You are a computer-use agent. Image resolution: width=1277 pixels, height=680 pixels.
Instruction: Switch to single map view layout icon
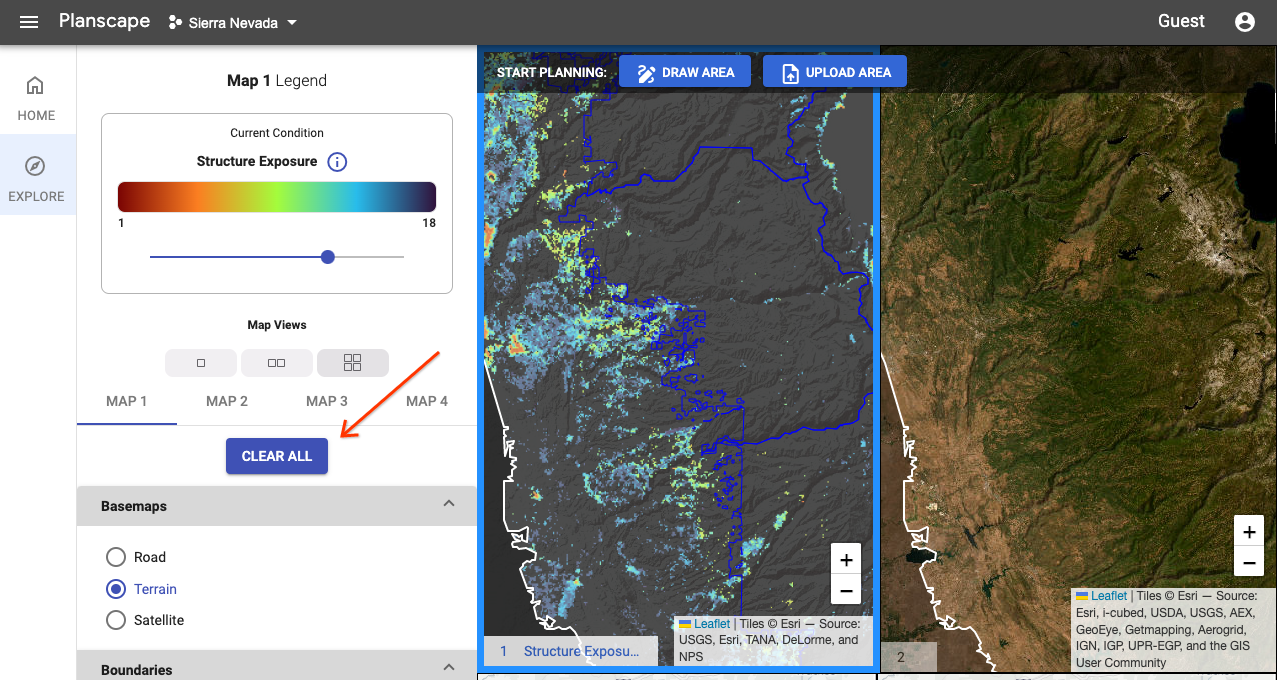(x=200, y=362)
